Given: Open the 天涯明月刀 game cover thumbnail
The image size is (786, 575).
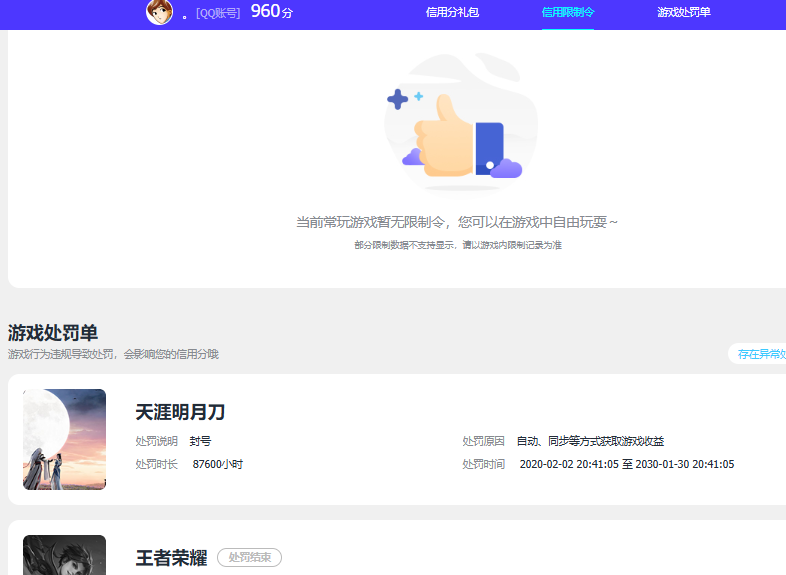Looking at the screenshot, I should coord(64,439).
